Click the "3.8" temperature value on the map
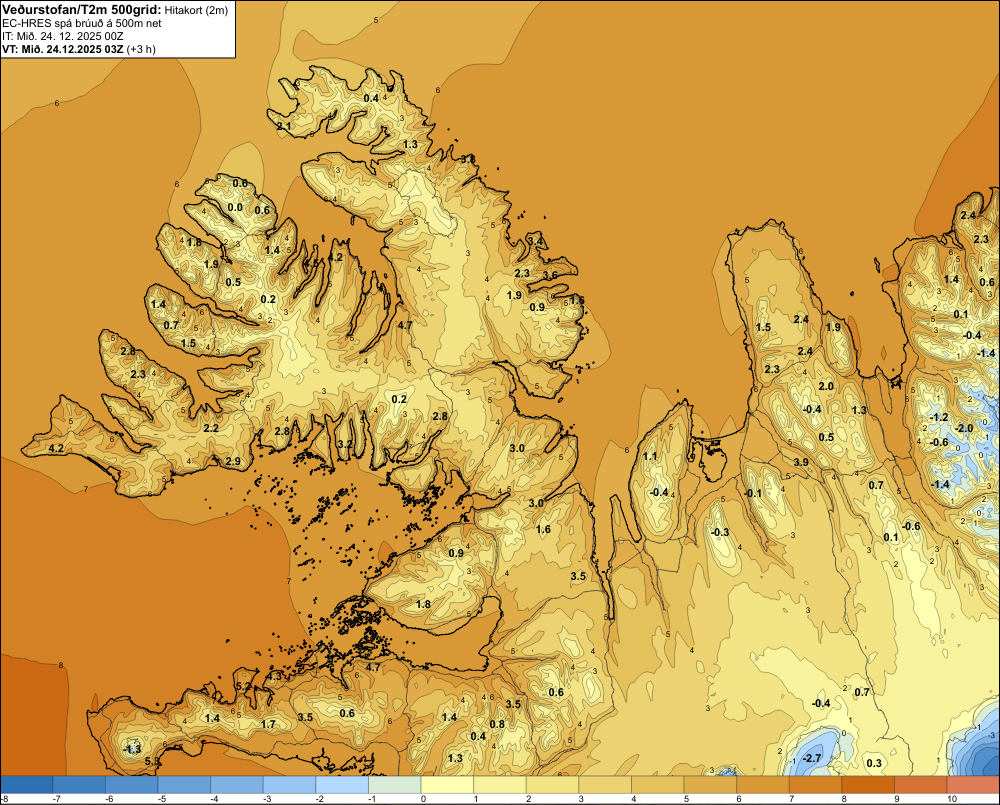The width and height of the screenshot is (1000, 805). click(x=467, y=159)
